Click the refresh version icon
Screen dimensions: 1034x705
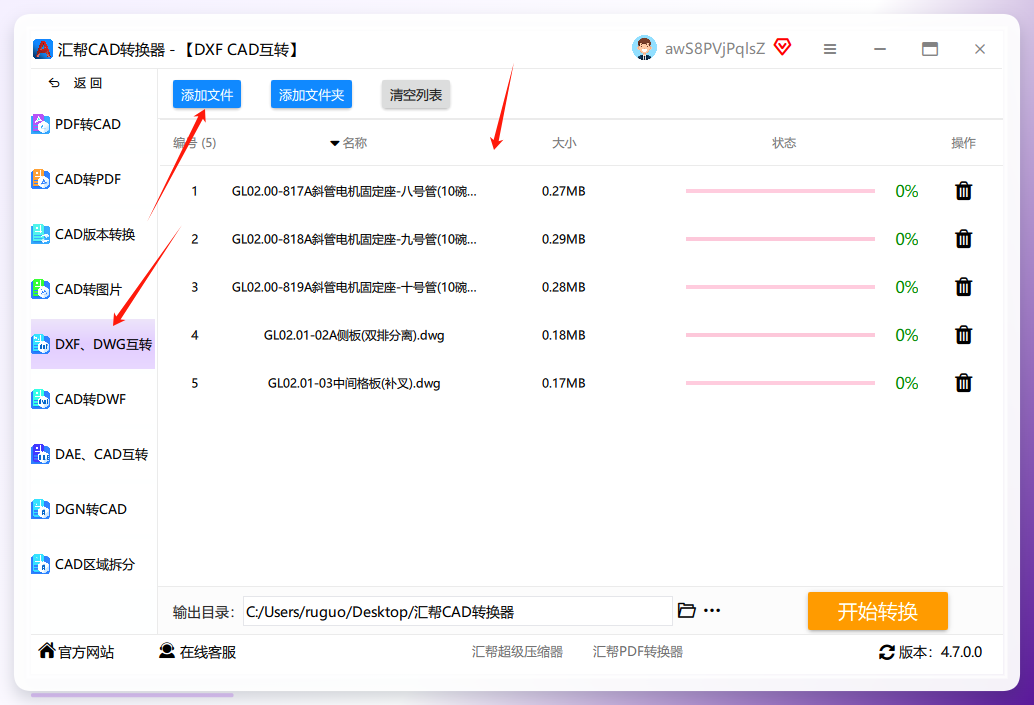(886, 652)
